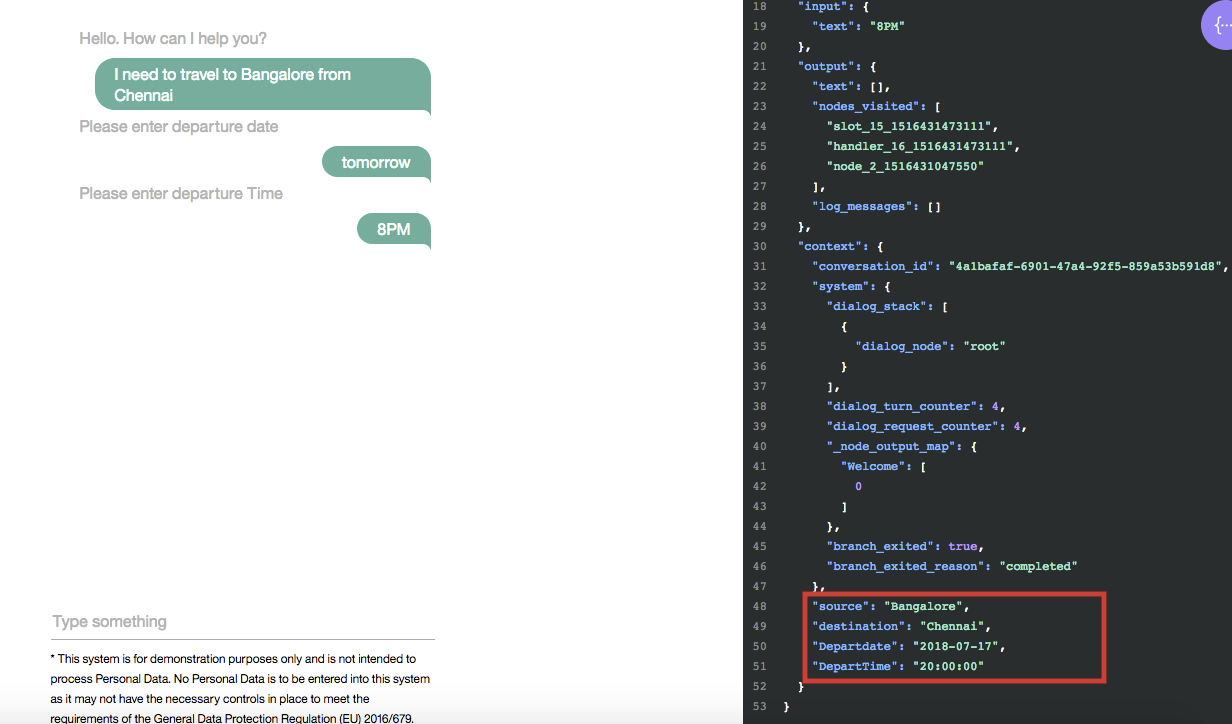
Task: Click the slot_15_1516431473111 node entry
Action: point(912,126)
